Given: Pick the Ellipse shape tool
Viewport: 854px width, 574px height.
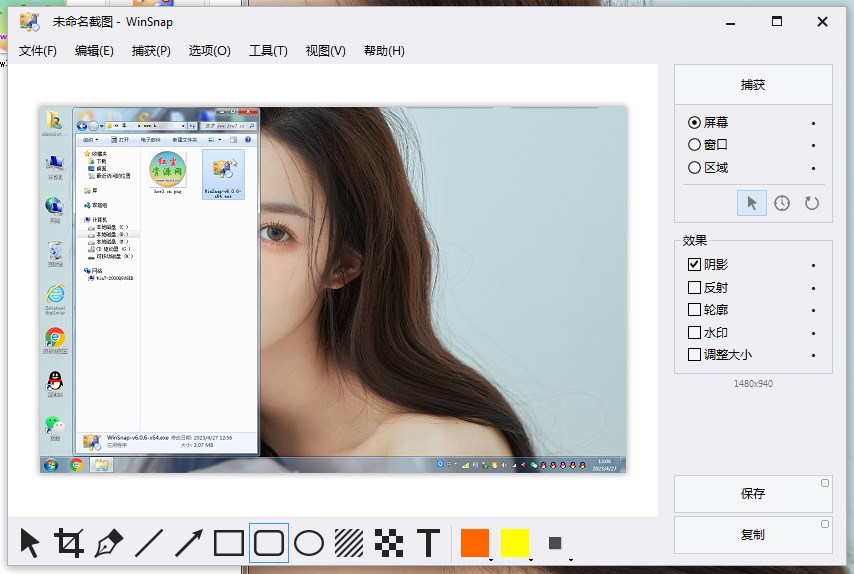Looking at the screenshot, I should click(309, 543).
